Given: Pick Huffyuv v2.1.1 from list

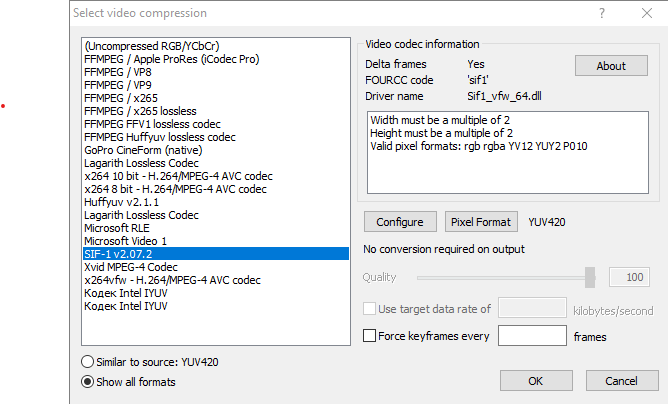Looking at the screenshot, I should click(x=122, y=202).
